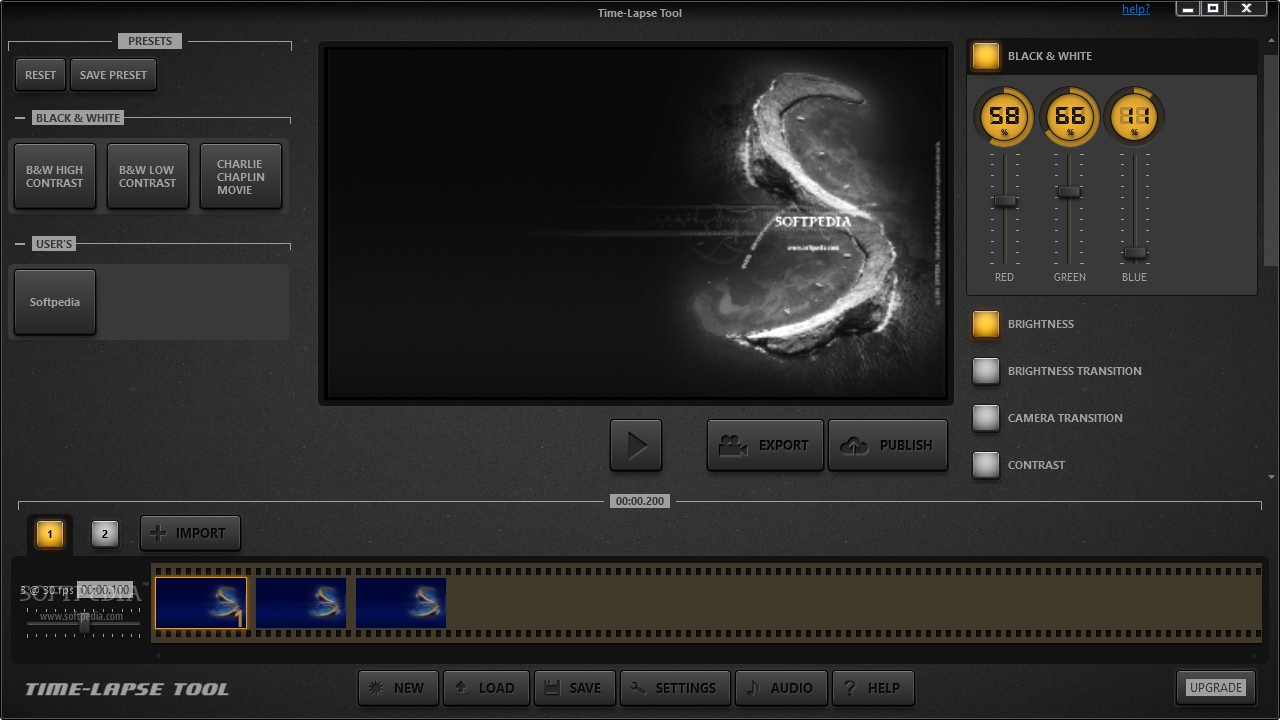Minimize the Time-Lapse Tool window

[1188, 9]
